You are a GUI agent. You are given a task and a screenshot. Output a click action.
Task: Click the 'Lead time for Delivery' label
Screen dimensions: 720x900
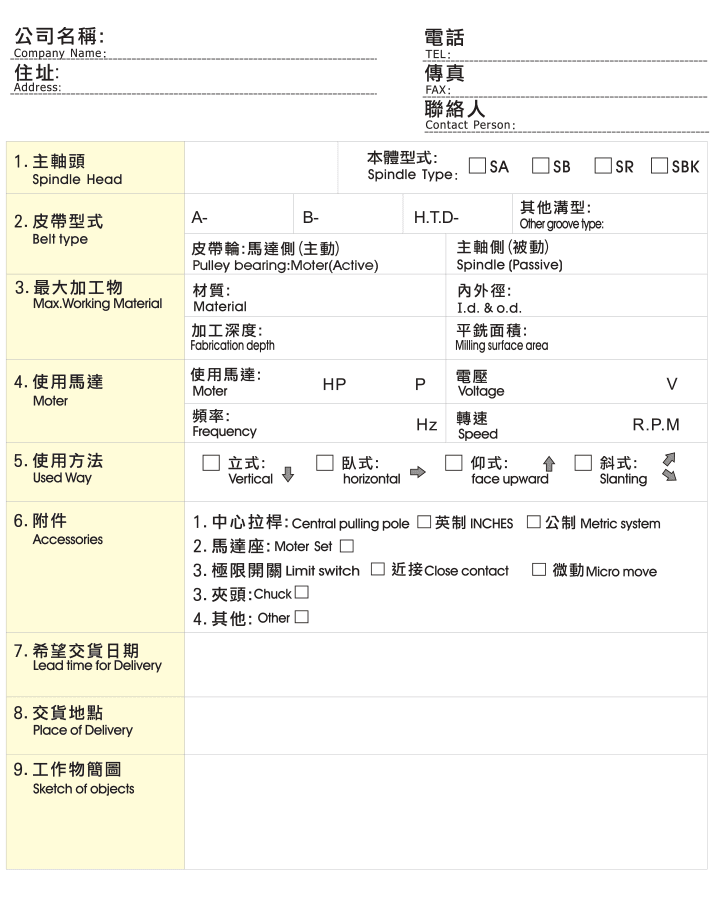[x=97, y=665]
